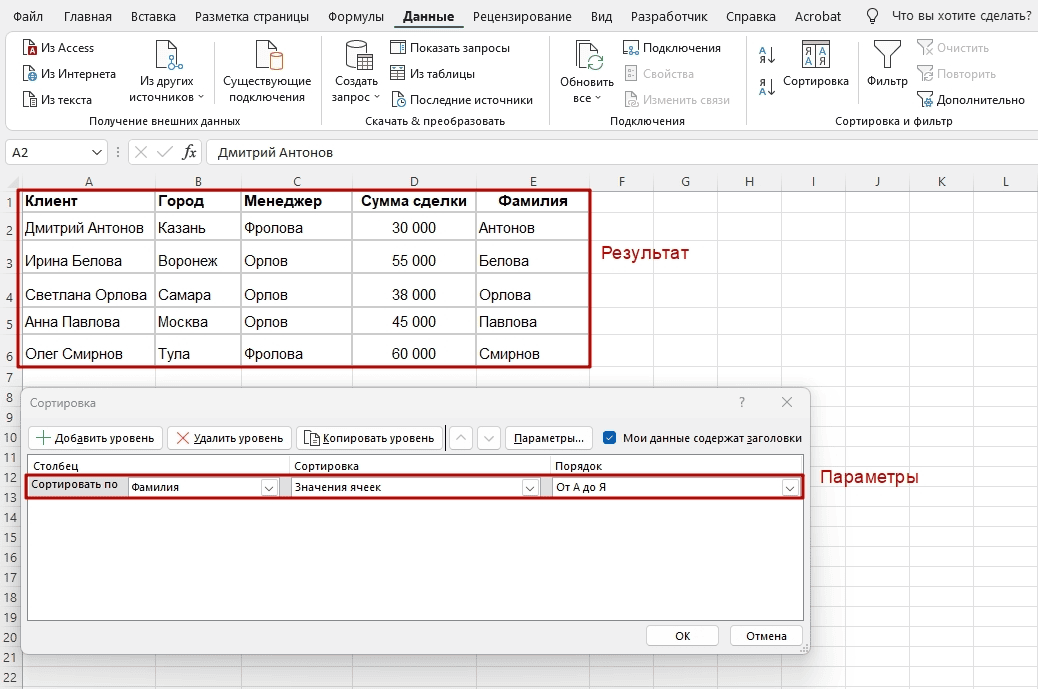Click 'Добавить уровень' button
The image size is (1038, 689).
95,438
